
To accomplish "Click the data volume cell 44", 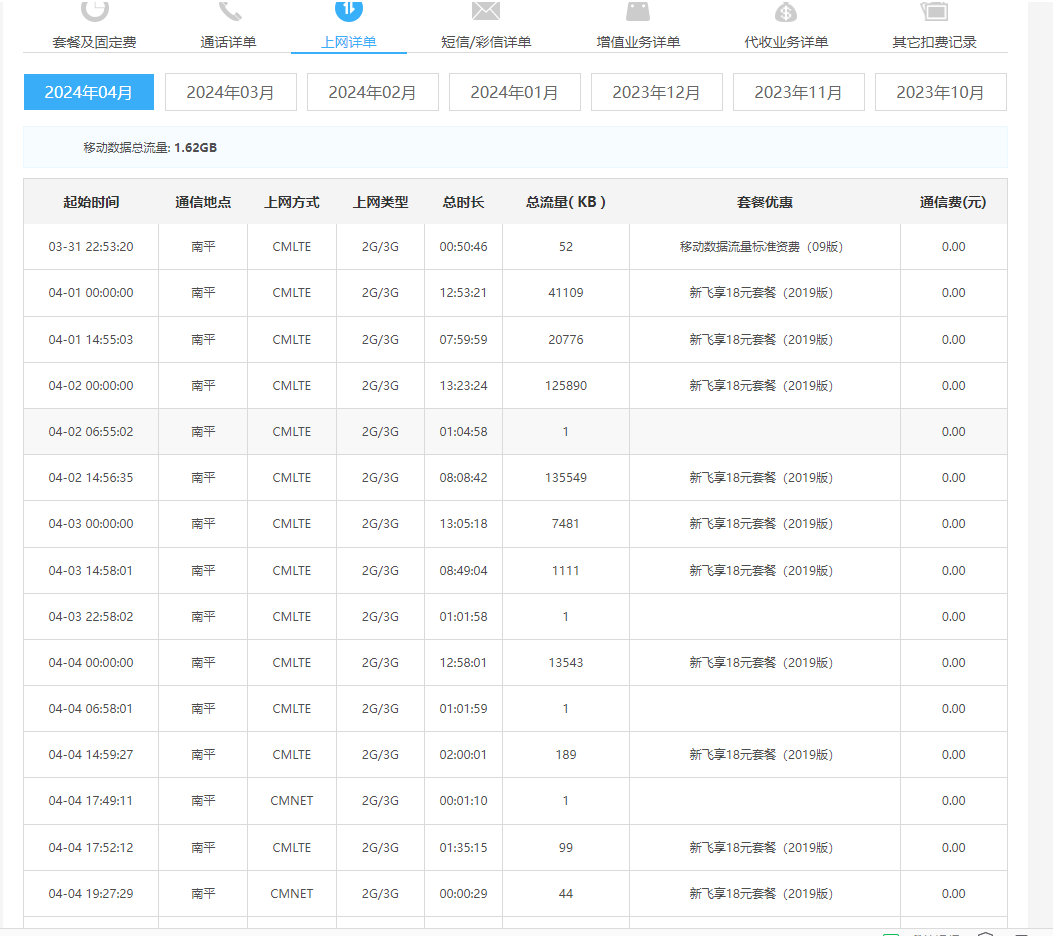I will [565, 894].
